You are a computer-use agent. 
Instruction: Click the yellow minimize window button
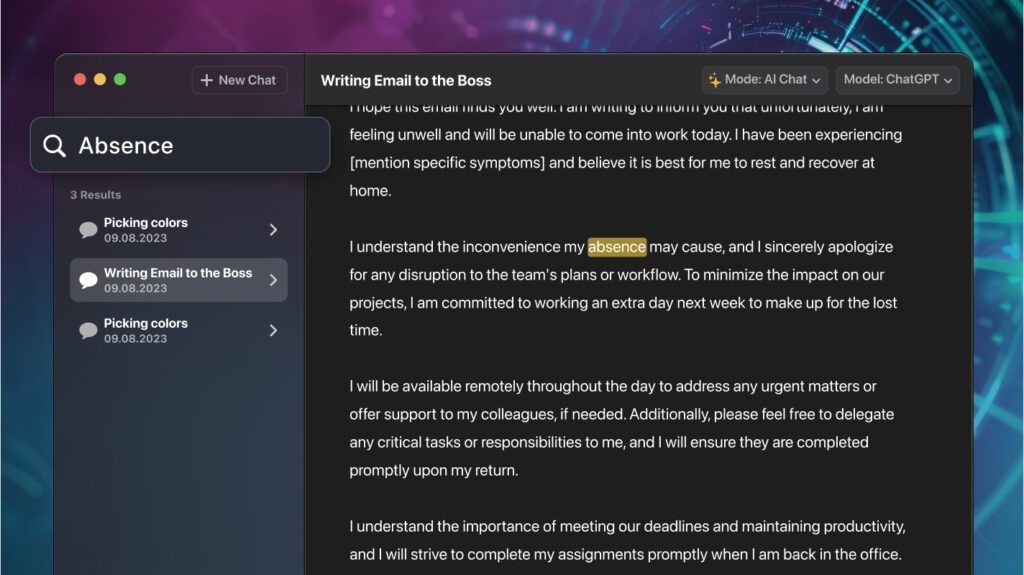tap(100, 79)
